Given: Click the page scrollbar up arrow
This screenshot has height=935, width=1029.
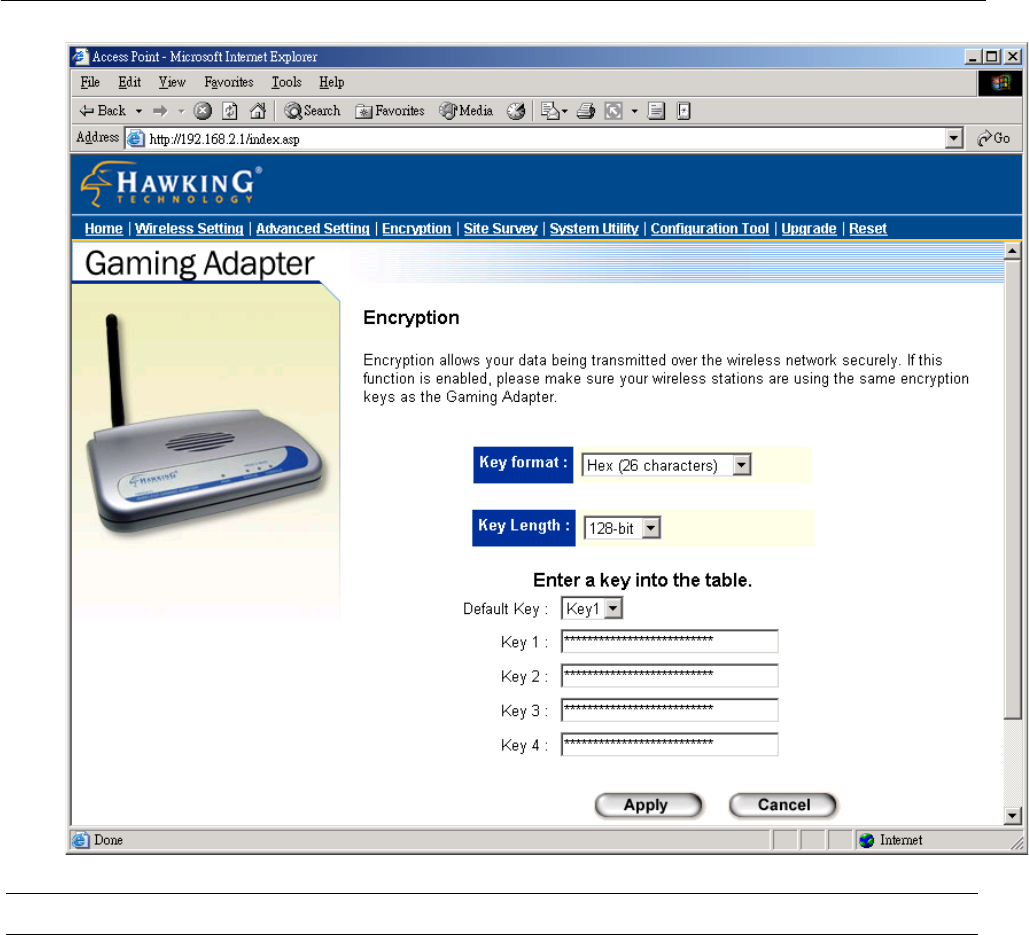Looking at the screenshot, I should (x=1012, y=251).
